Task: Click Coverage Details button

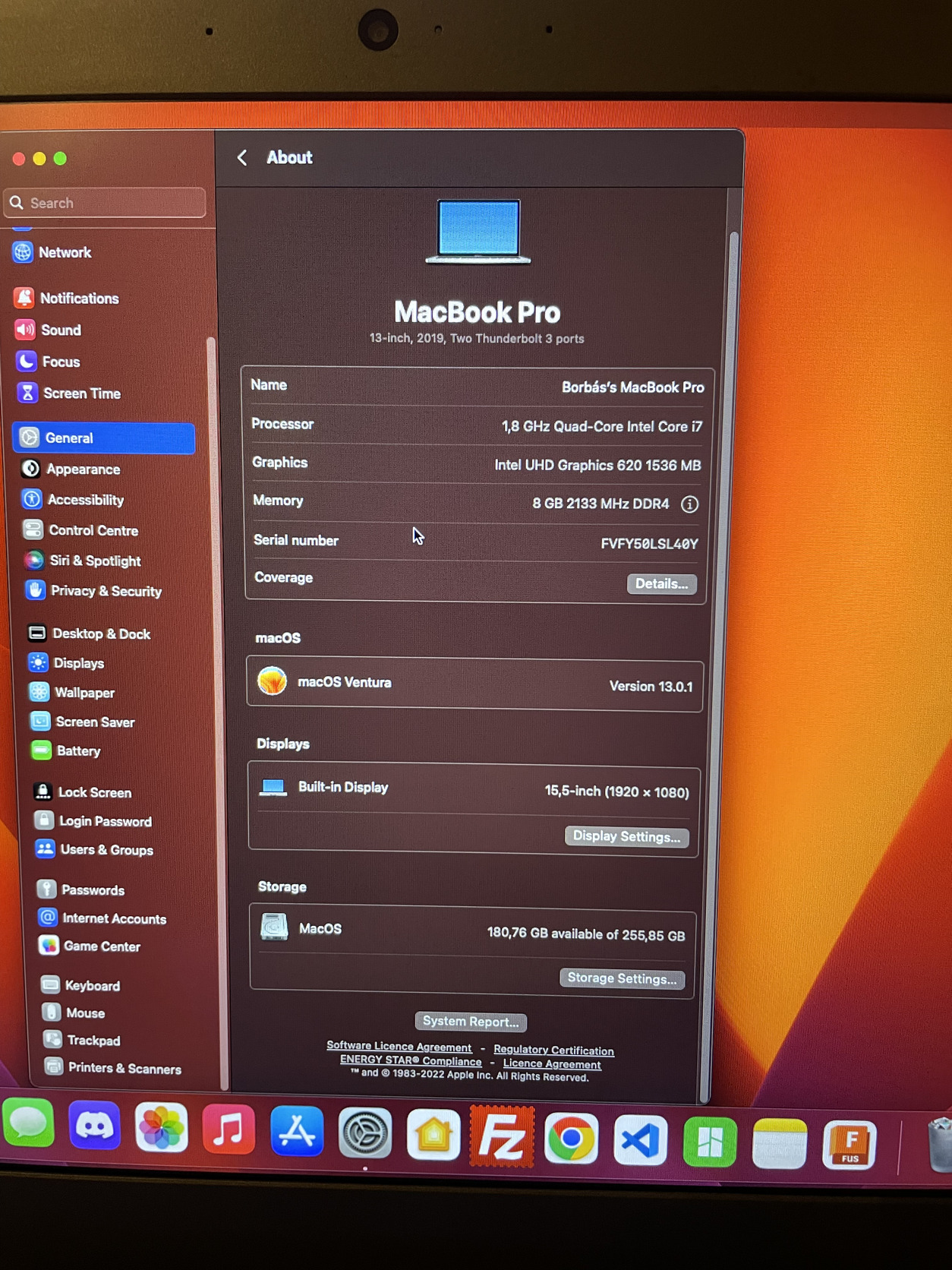Action: tap(661, 583)
